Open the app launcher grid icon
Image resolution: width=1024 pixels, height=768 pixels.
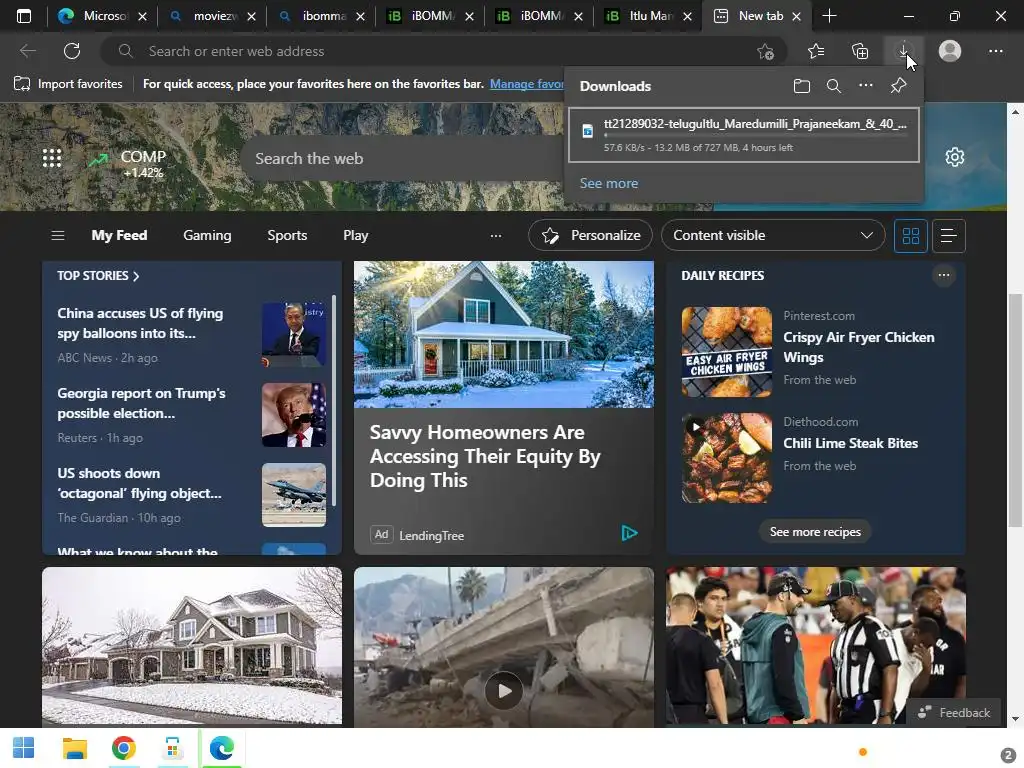52,158
